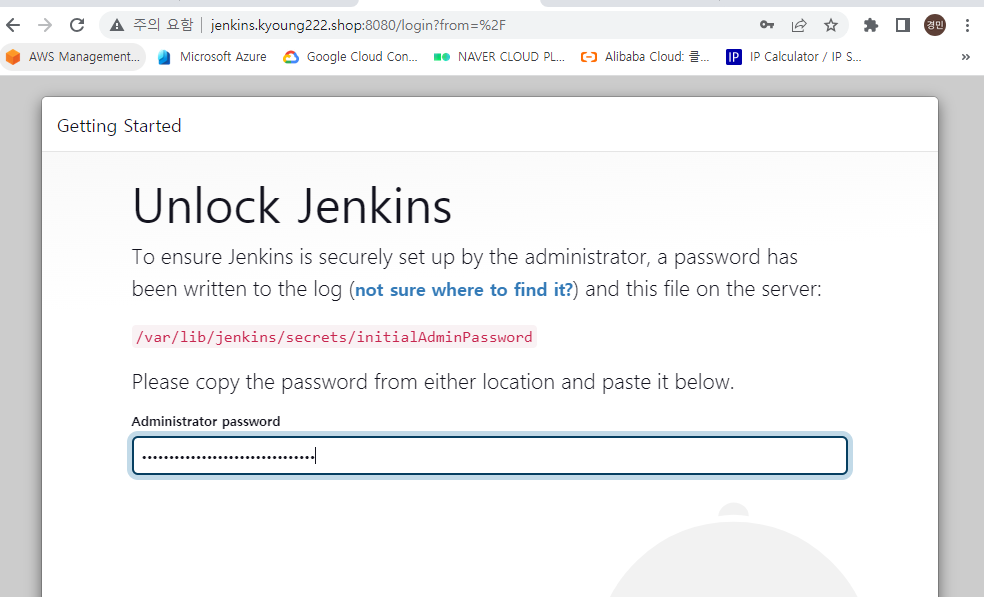Expand hidden bookmarks chevron
Image resolution: width=984 pixels, height=597 pixels.
(x=965, y=56)
